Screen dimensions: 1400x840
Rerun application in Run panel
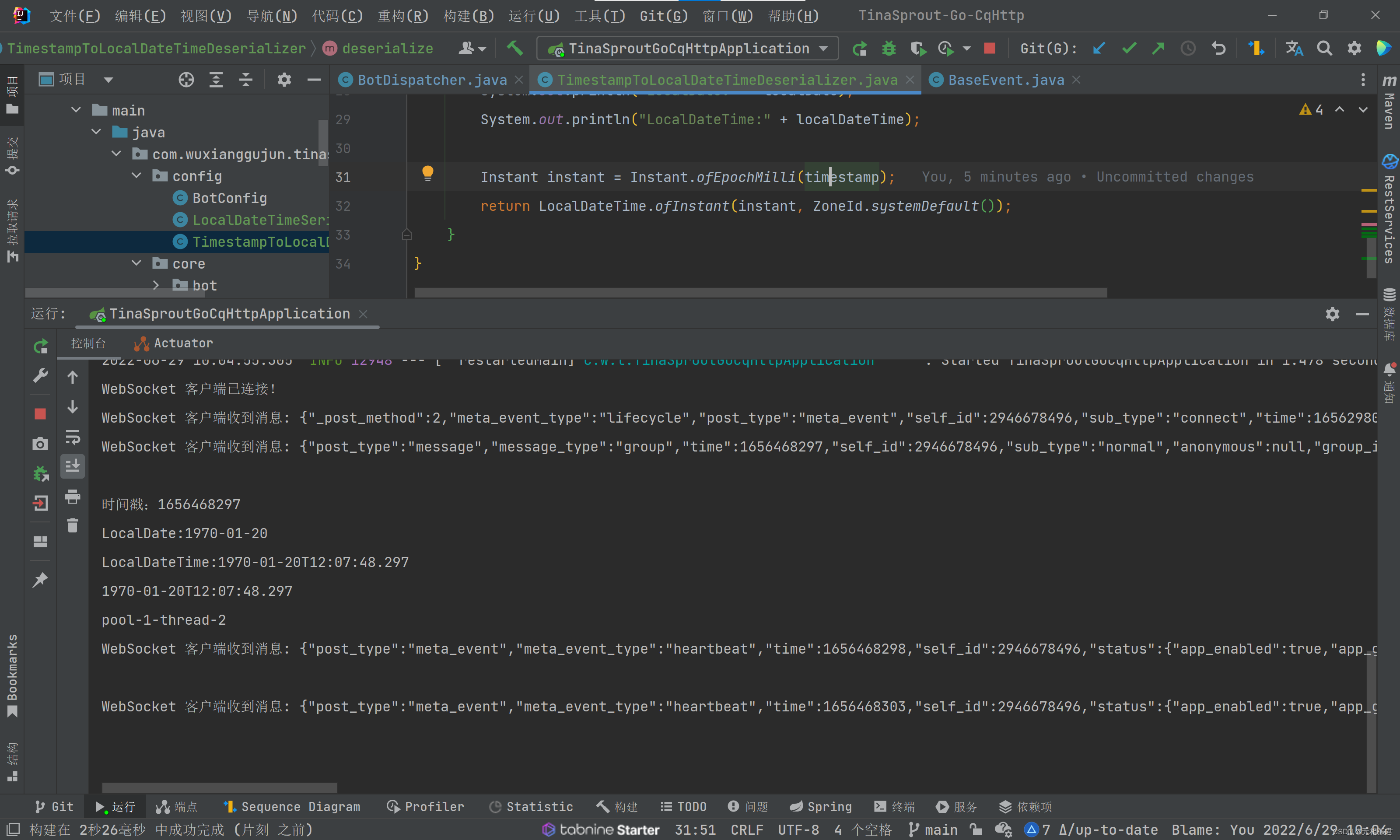[x=40, y=346]
